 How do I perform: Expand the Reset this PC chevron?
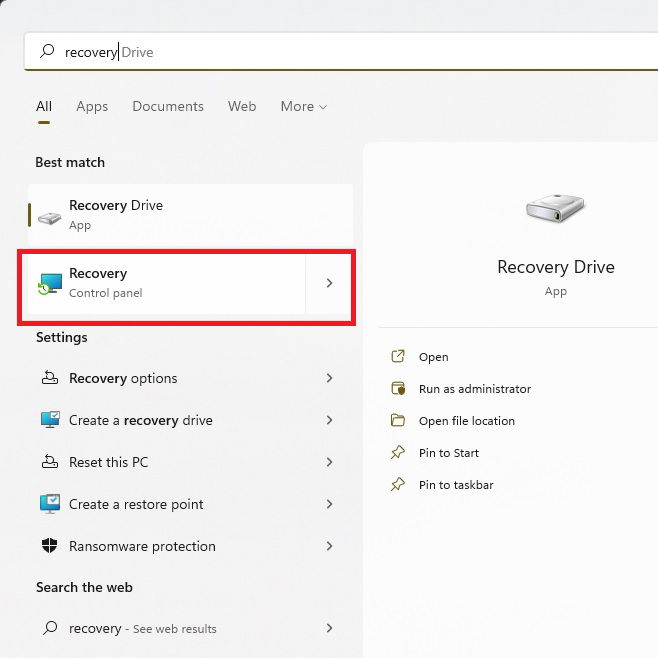pos(329,462)
